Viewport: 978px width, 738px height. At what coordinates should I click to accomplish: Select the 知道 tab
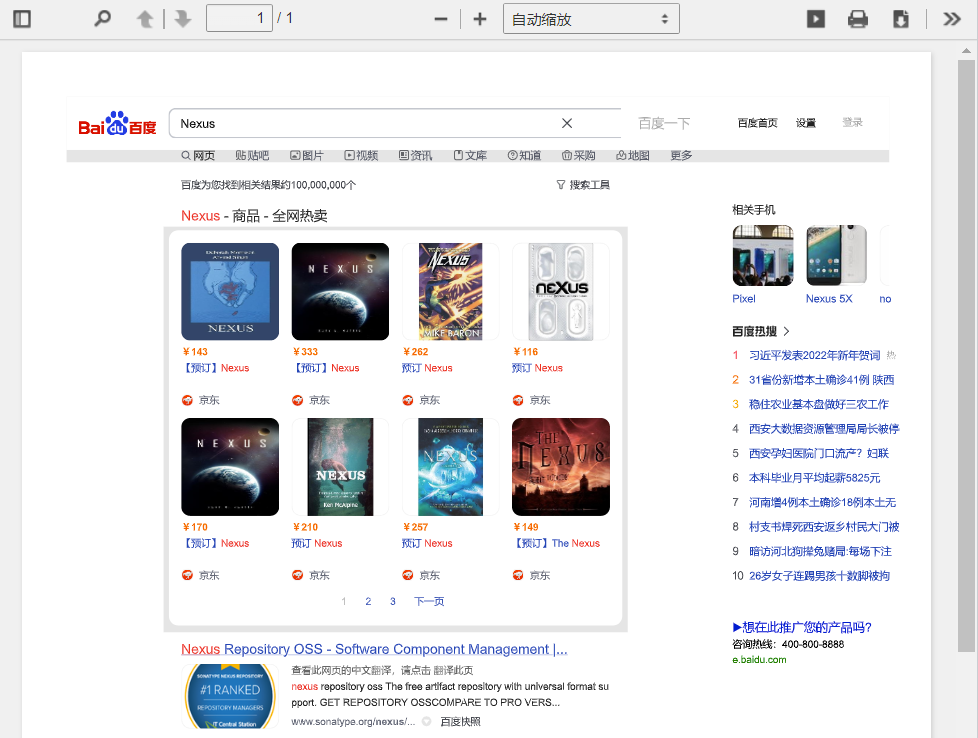pos(525,155)
